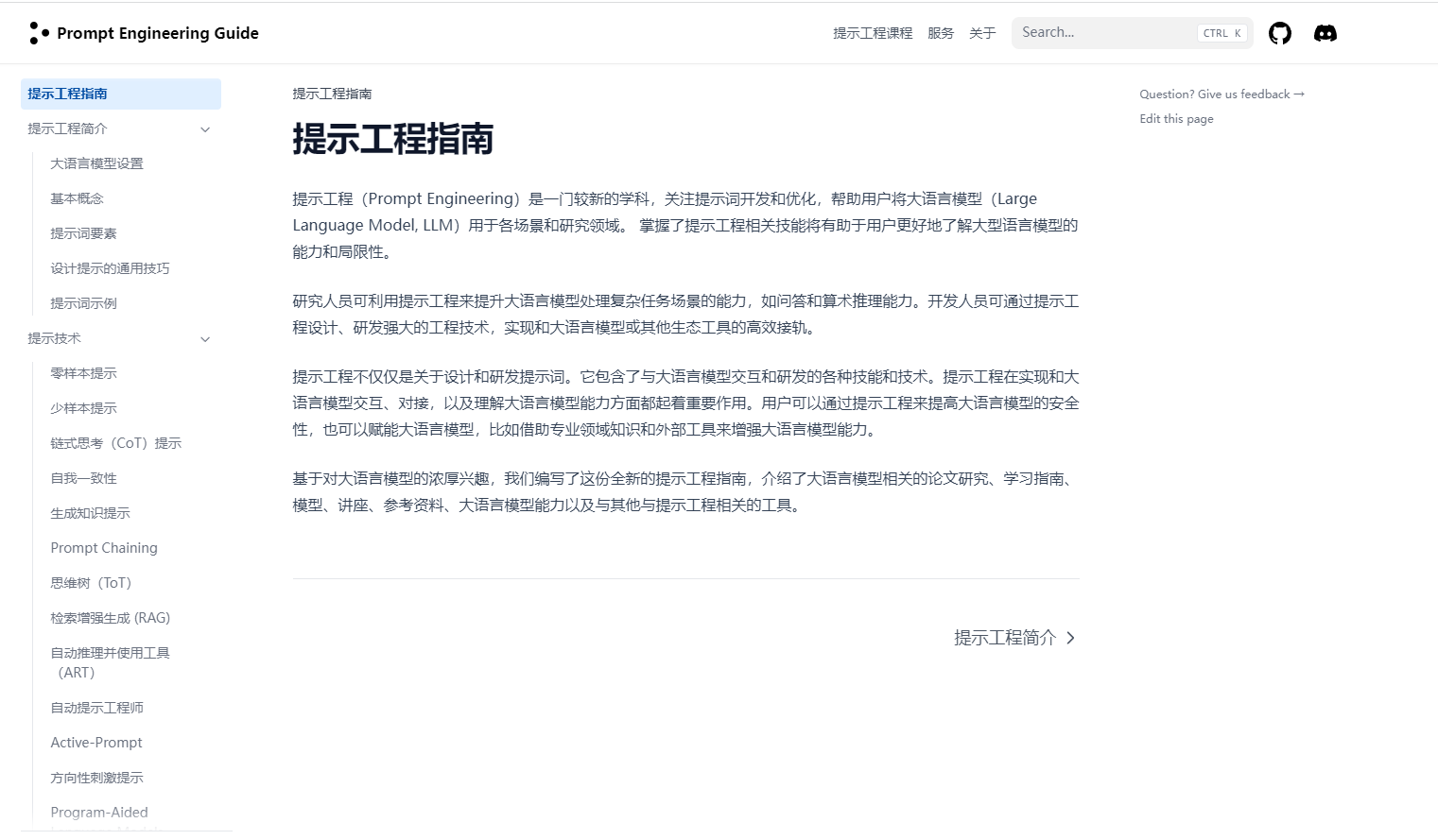Open 提示词要素 in the sidebar
The image size is (1438, 840).
coord(83,233)
